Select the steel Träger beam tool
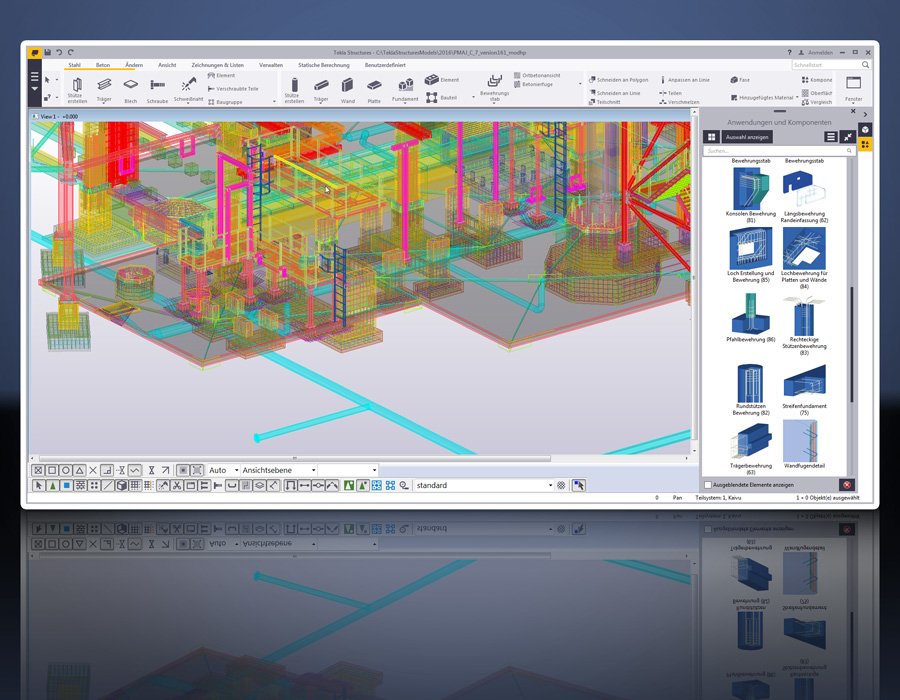Viewport: 900px width, 700px height. 104,89
